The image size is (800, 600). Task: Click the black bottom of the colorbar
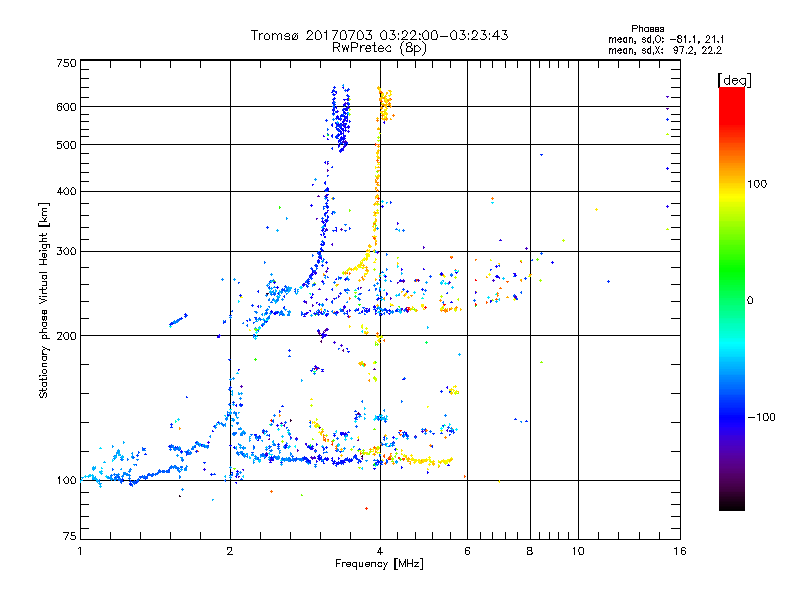click(732, 503)
